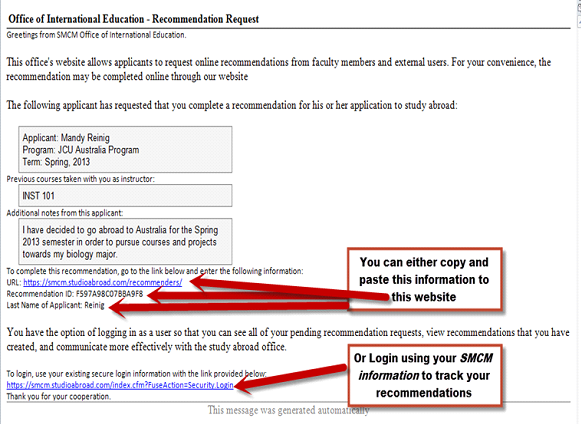Viewport: 581px width, 424px height.
Task: Click the scrollbar at the top-right edge
Action: (579, 15)
